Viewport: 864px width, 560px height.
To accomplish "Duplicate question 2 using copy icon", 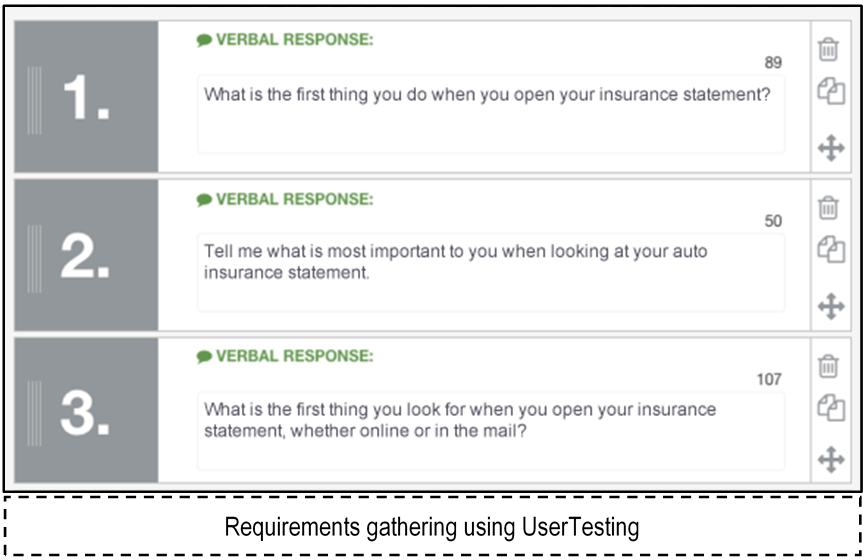I will point(831,249).
